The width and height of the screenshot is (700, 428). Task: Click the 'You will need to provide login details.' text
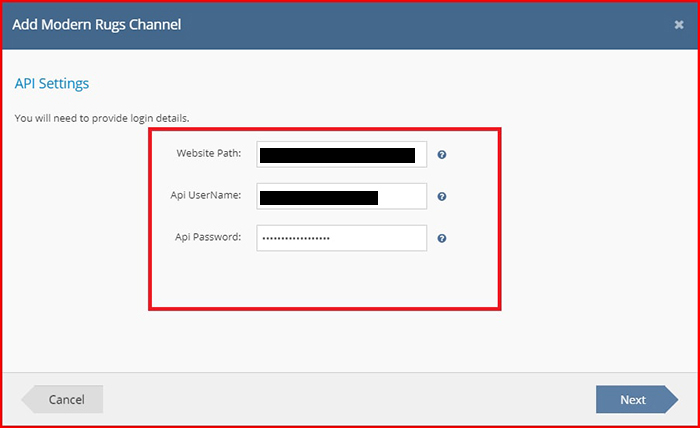click(x=102, y=118)
